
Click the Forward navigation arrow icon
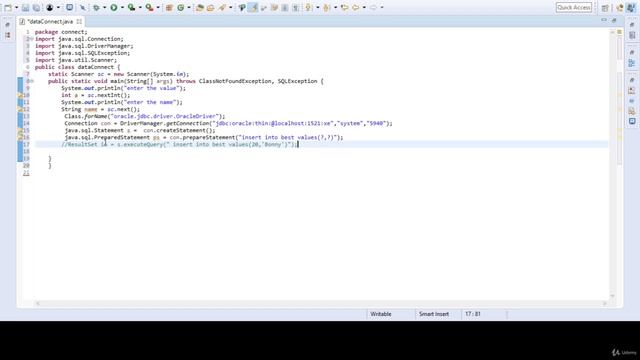point(373,7)
